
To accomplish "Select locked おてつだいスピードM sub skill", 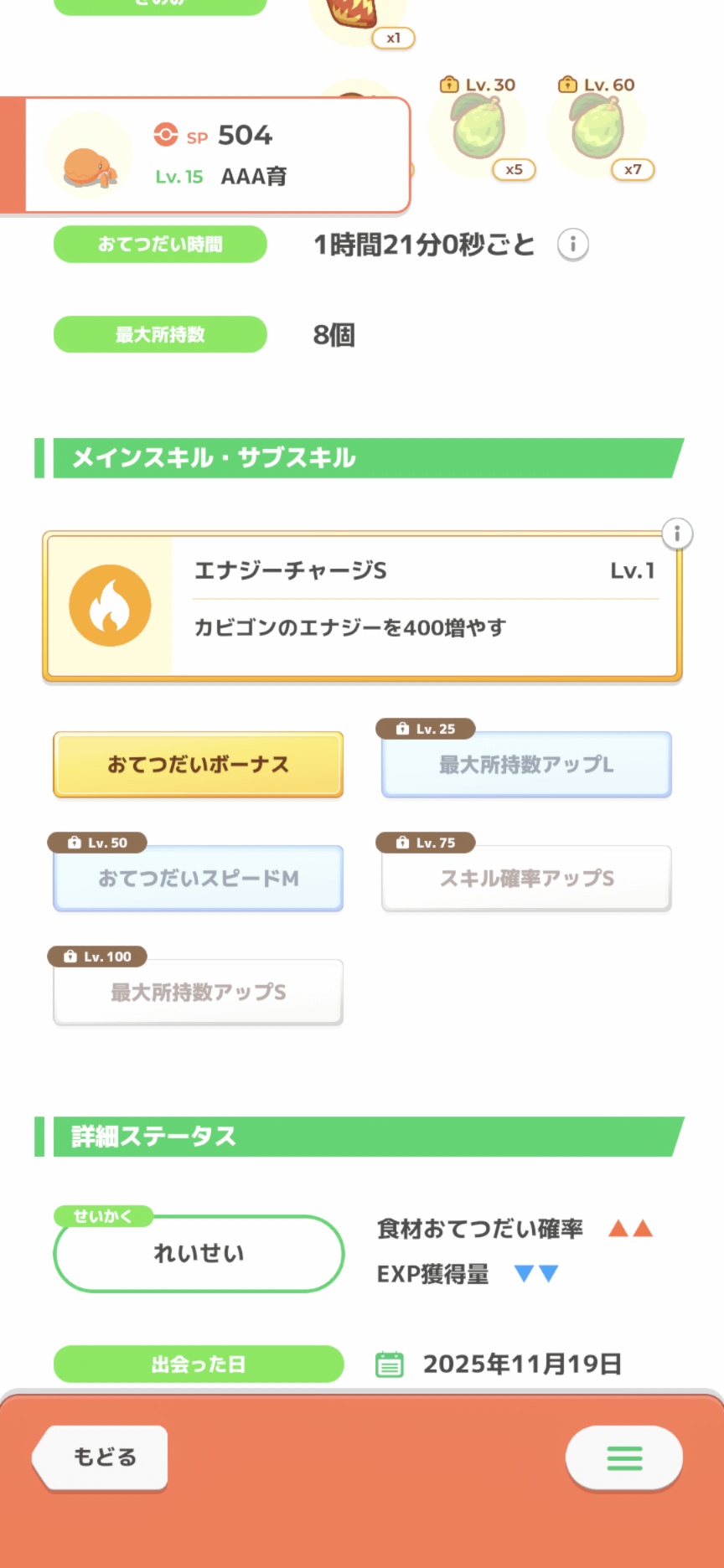I will (x=199, y=879).
